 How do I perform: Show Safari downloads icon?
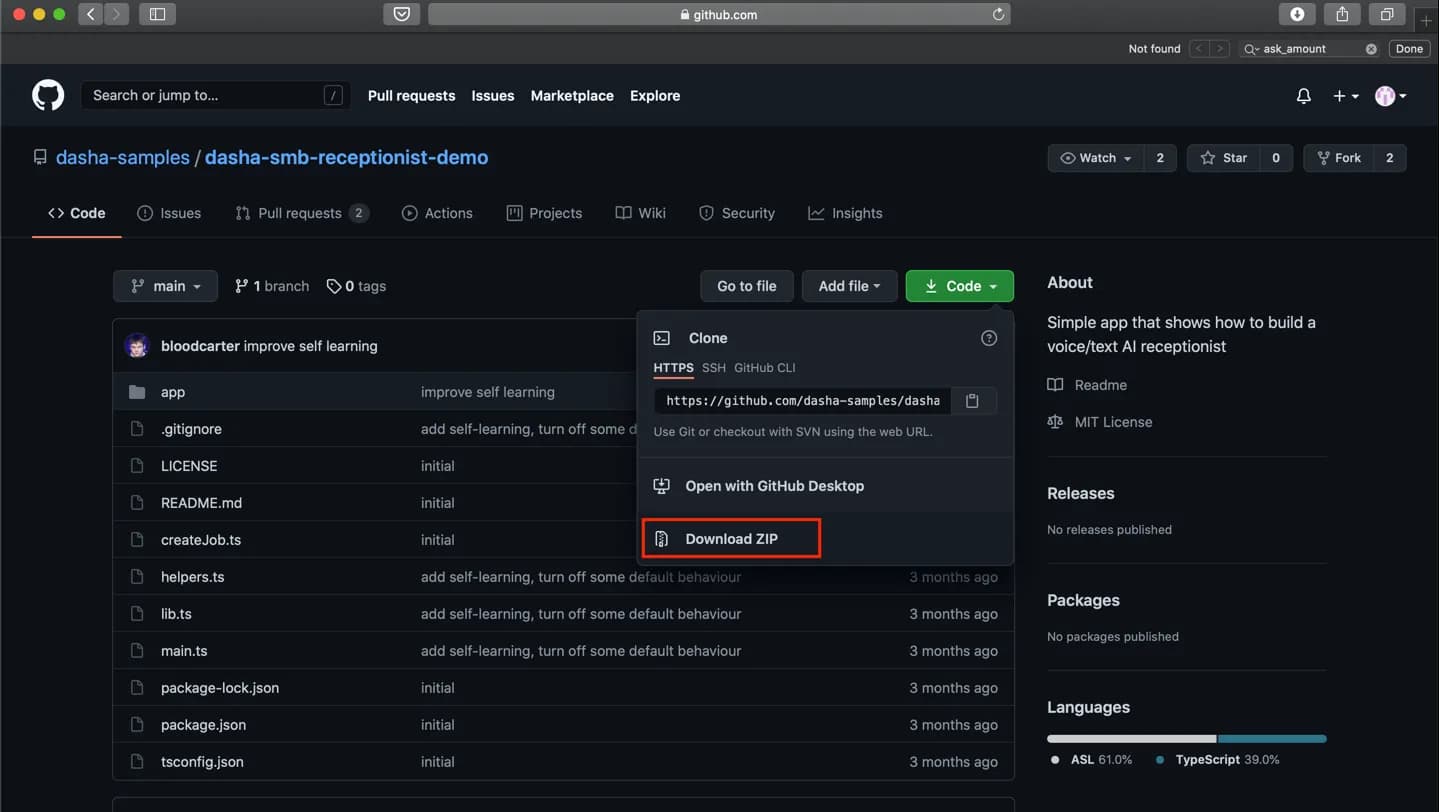[x=1297, y=14]
